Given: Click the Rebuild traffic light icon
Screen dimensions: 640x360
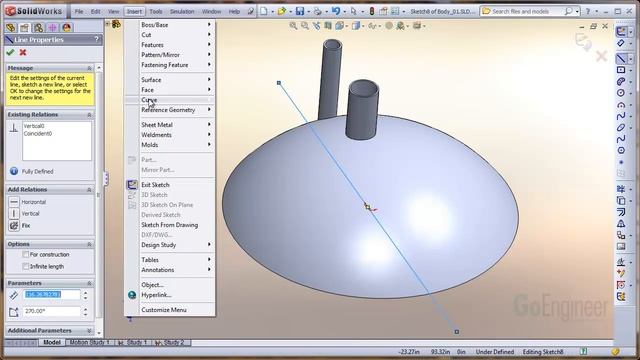Looking at the screenshot, I should pos(372,11).
